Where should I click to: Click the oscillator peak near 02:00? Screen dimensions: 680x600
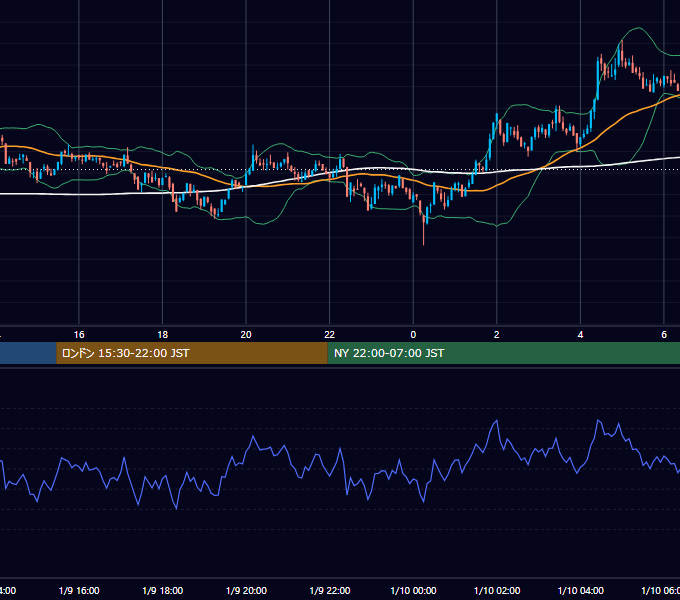point(497,421)
